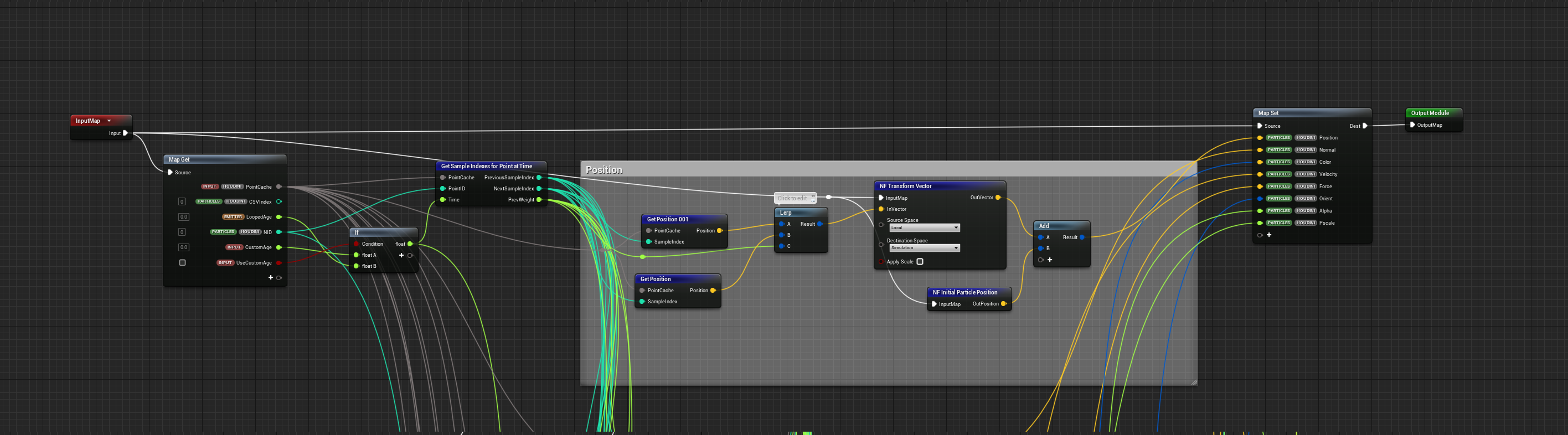Click the CSVIndex default value field
1568x435 pixels.
[182, 201]
